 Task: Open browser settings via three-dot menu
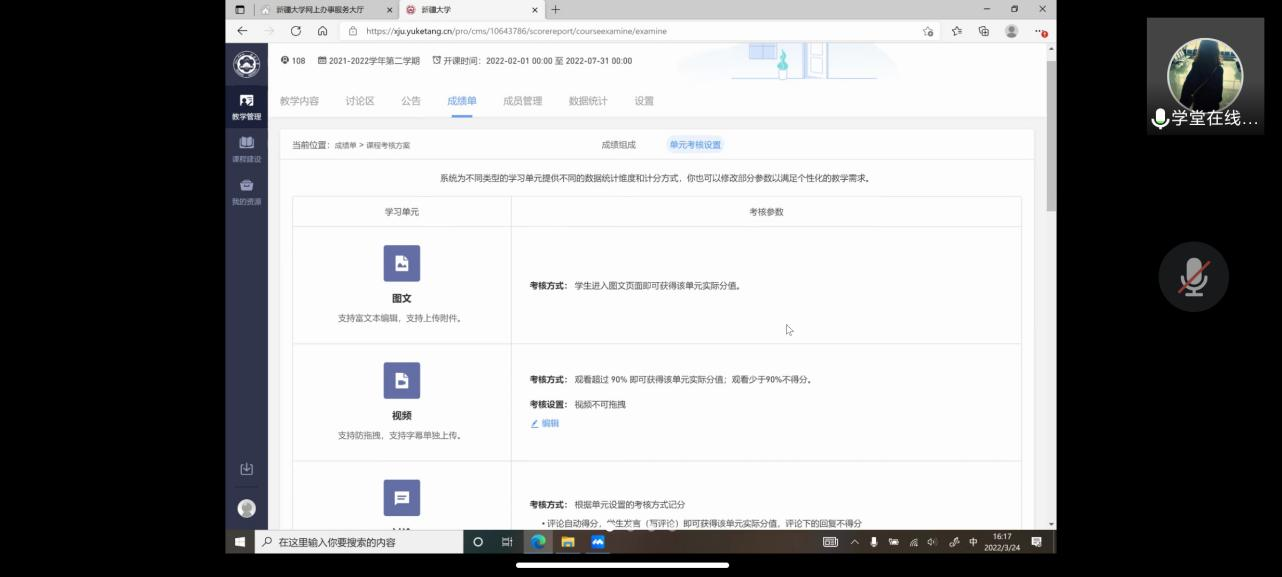coord(1037,31)
